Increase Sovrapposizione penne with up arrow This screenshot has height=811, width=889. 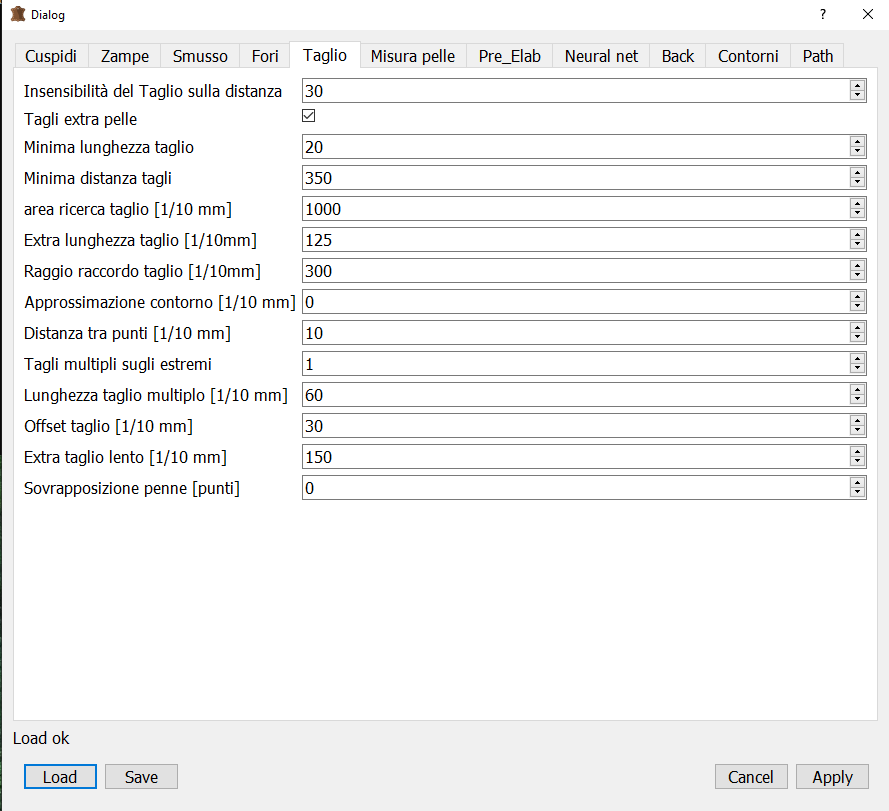857,483
